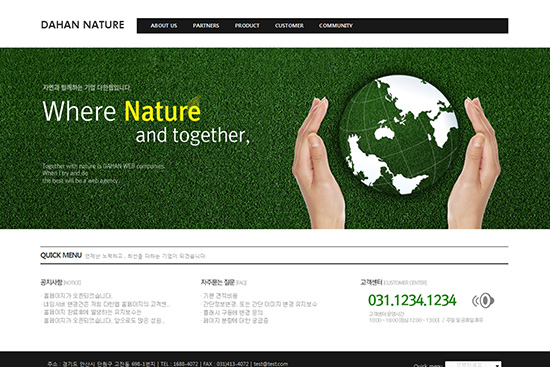This screenshot has height=367, width=550.
Task: Click the DAHAN NATURE logo
Action: [82, 25]
